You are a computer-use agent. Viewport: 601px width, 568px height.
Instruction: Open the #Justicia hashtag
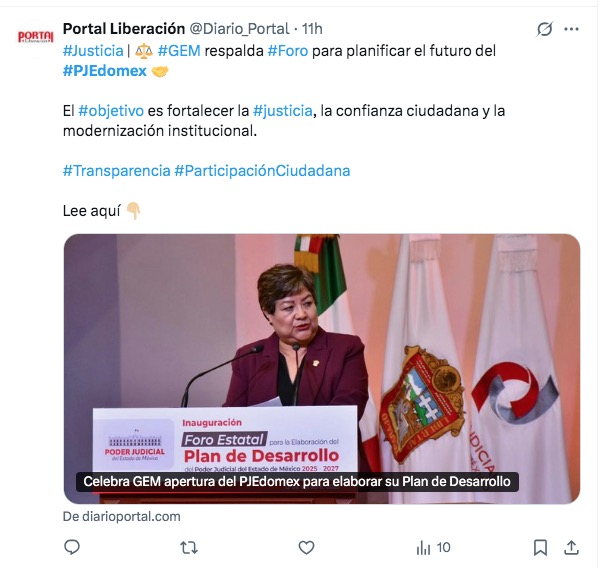click(93, 51)
